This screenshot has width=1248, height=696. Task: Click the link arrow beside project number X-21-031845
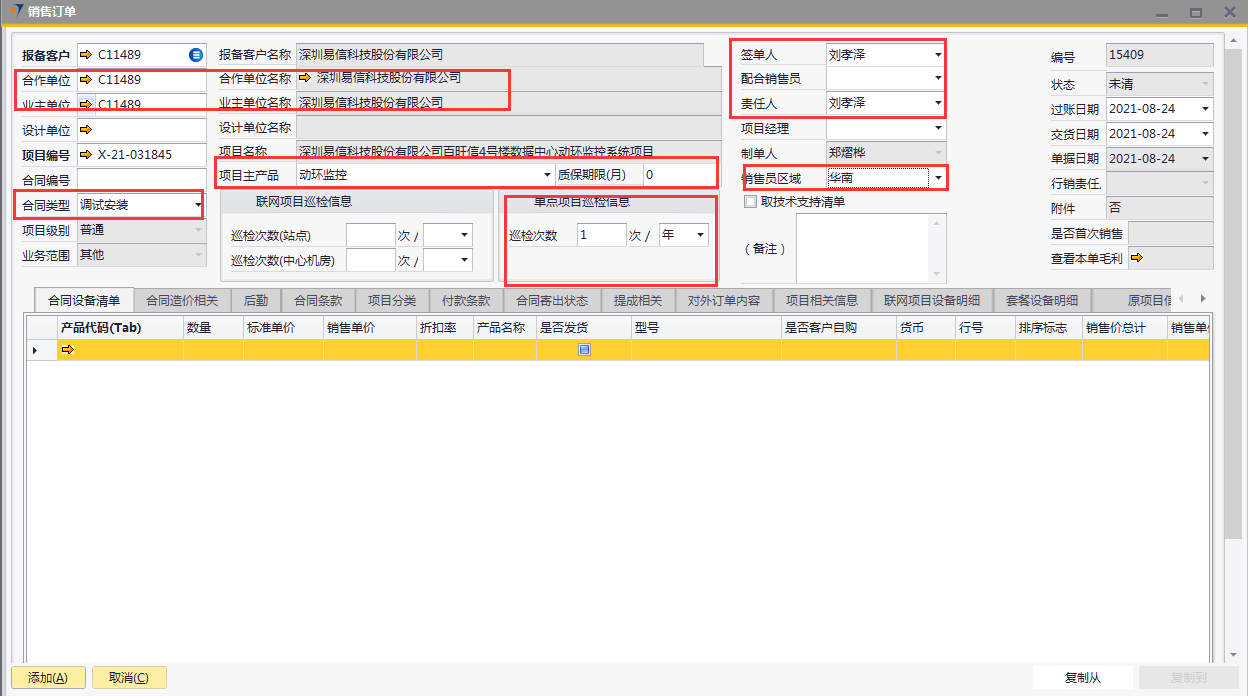click(x=86, y=155)
